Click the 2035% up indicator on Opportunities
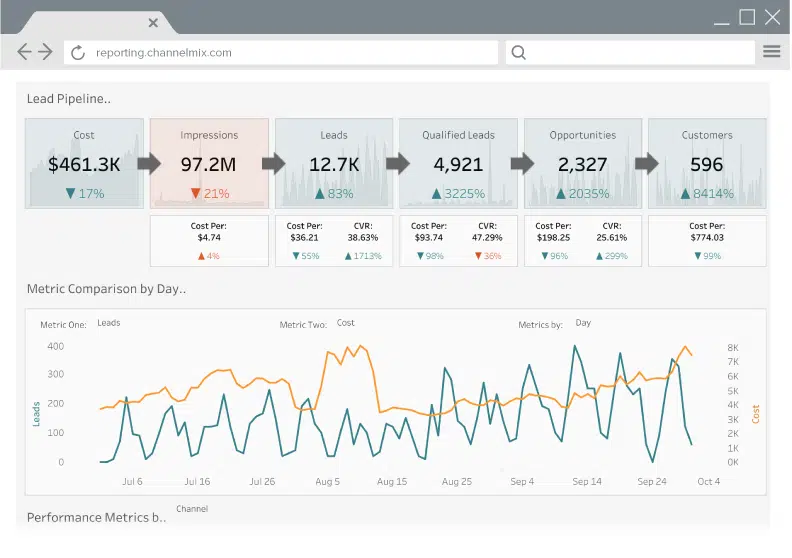Image resolution: width=792 pixels, height=558 pixels. point(583,193)
